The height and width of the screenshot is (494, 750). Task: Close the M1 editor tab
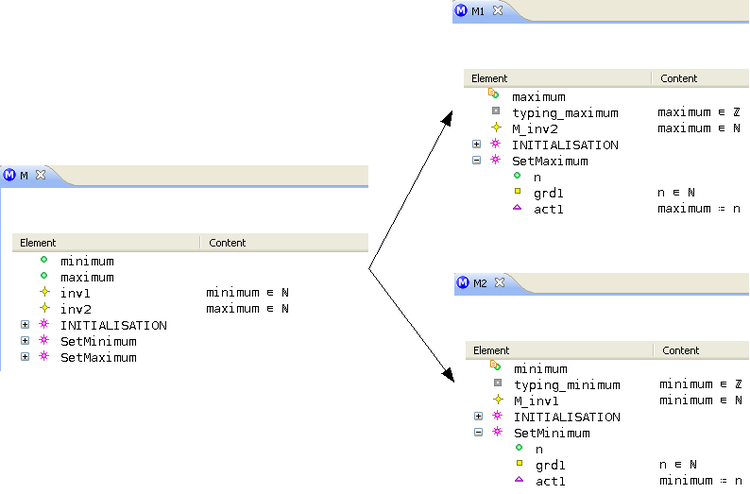(498, 10)
